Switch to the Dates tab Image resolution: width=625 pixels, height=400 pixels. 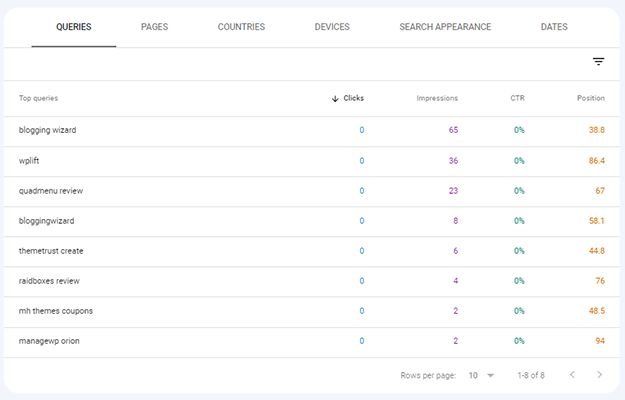(x=554, y=27)
